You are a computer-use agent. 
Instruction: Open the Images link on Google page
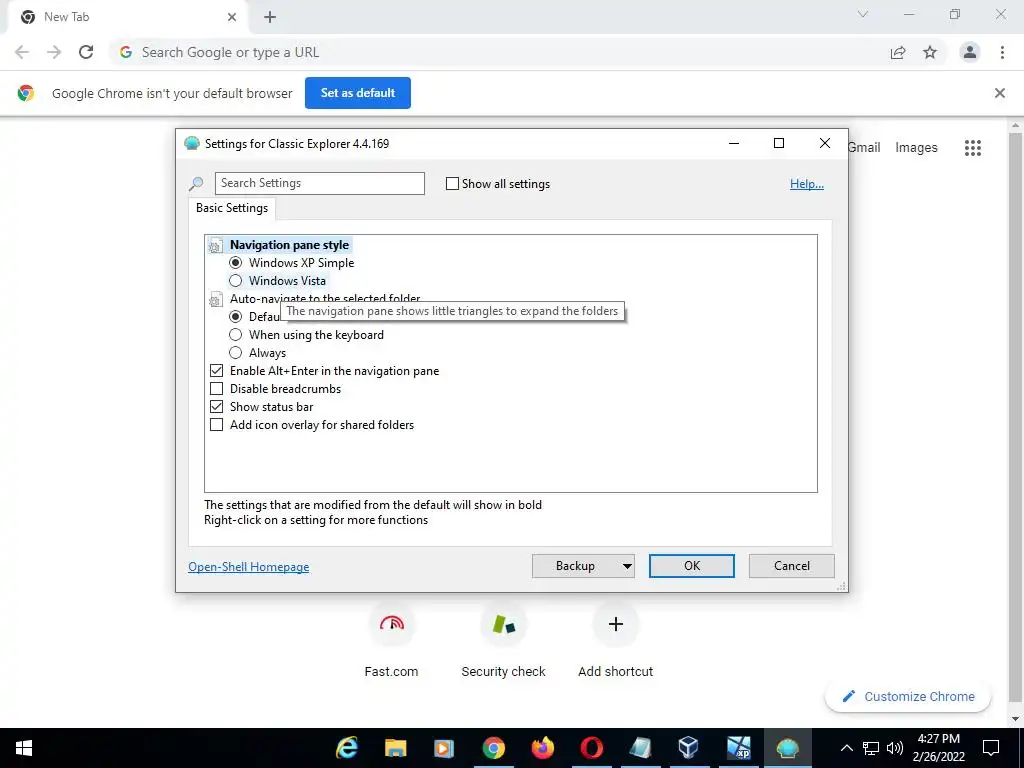pos(916,148)
